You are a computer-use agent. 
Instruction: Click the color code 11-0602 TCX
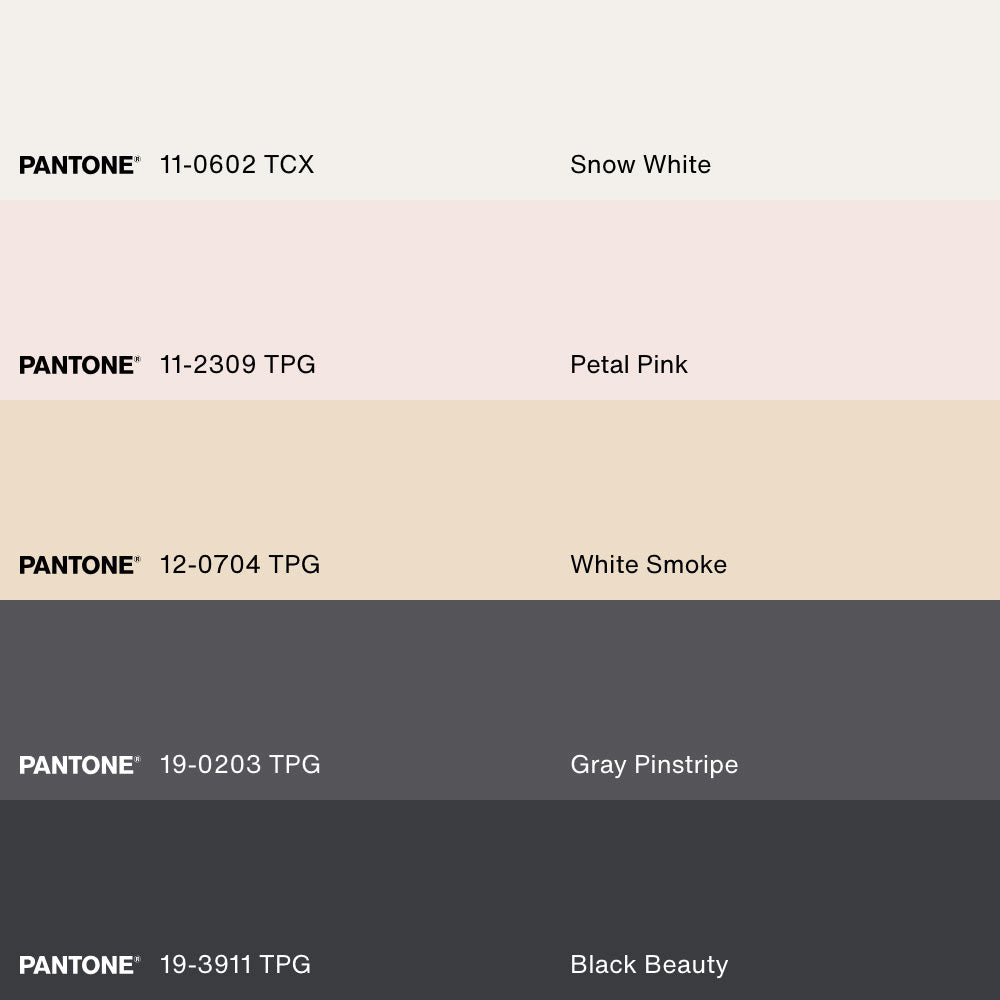pyautogui.click(x=237, y=165)
